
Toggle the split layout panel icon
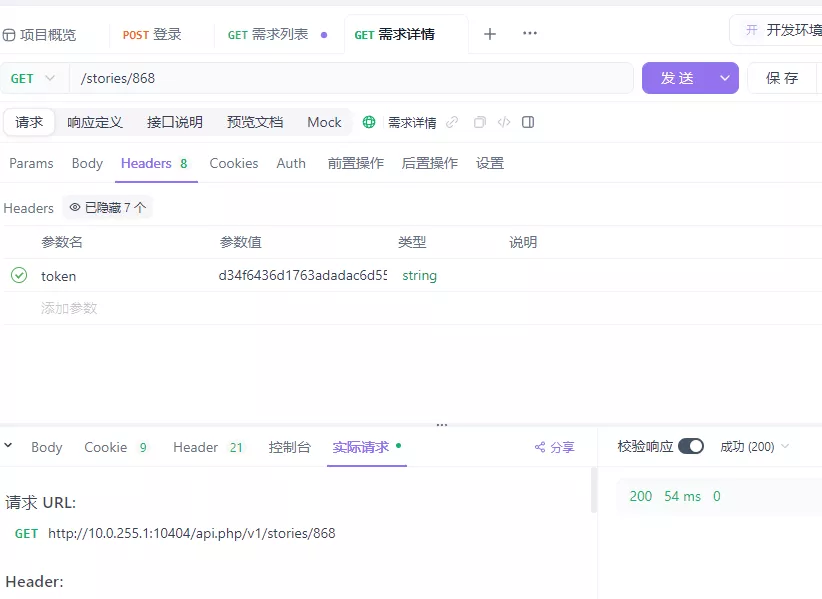(528, 122)
